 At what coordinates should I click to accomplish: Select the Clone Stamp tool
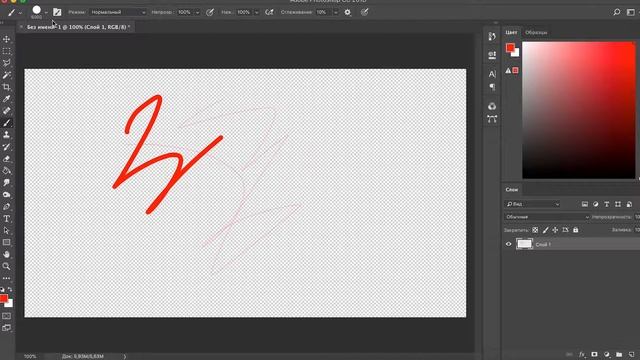point(7,135)
